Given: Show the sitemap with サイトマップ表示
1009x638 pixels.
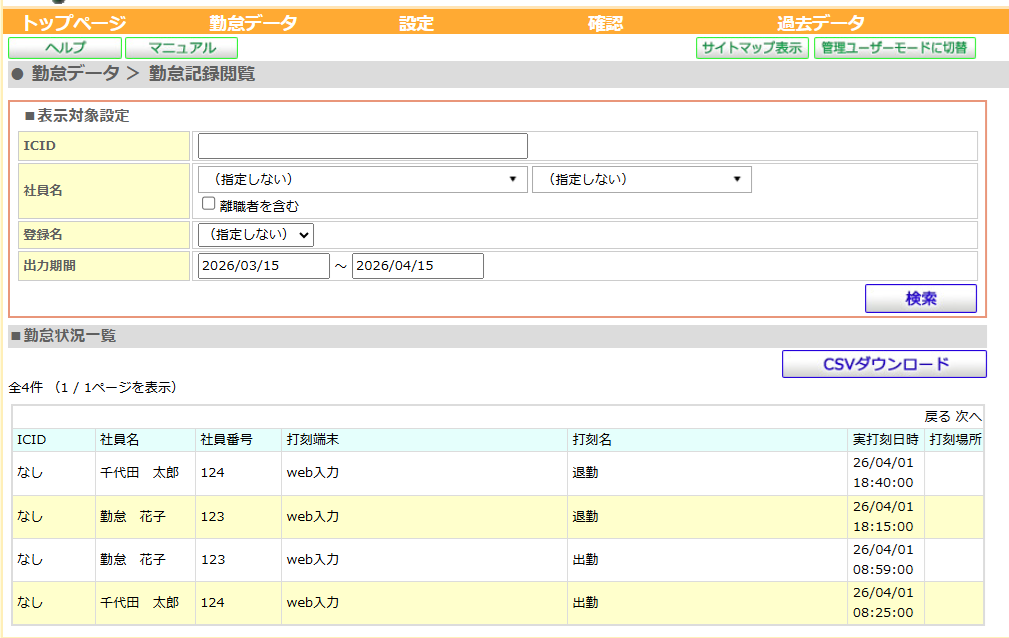Looking at the screenshot, I should coord(752,47).
